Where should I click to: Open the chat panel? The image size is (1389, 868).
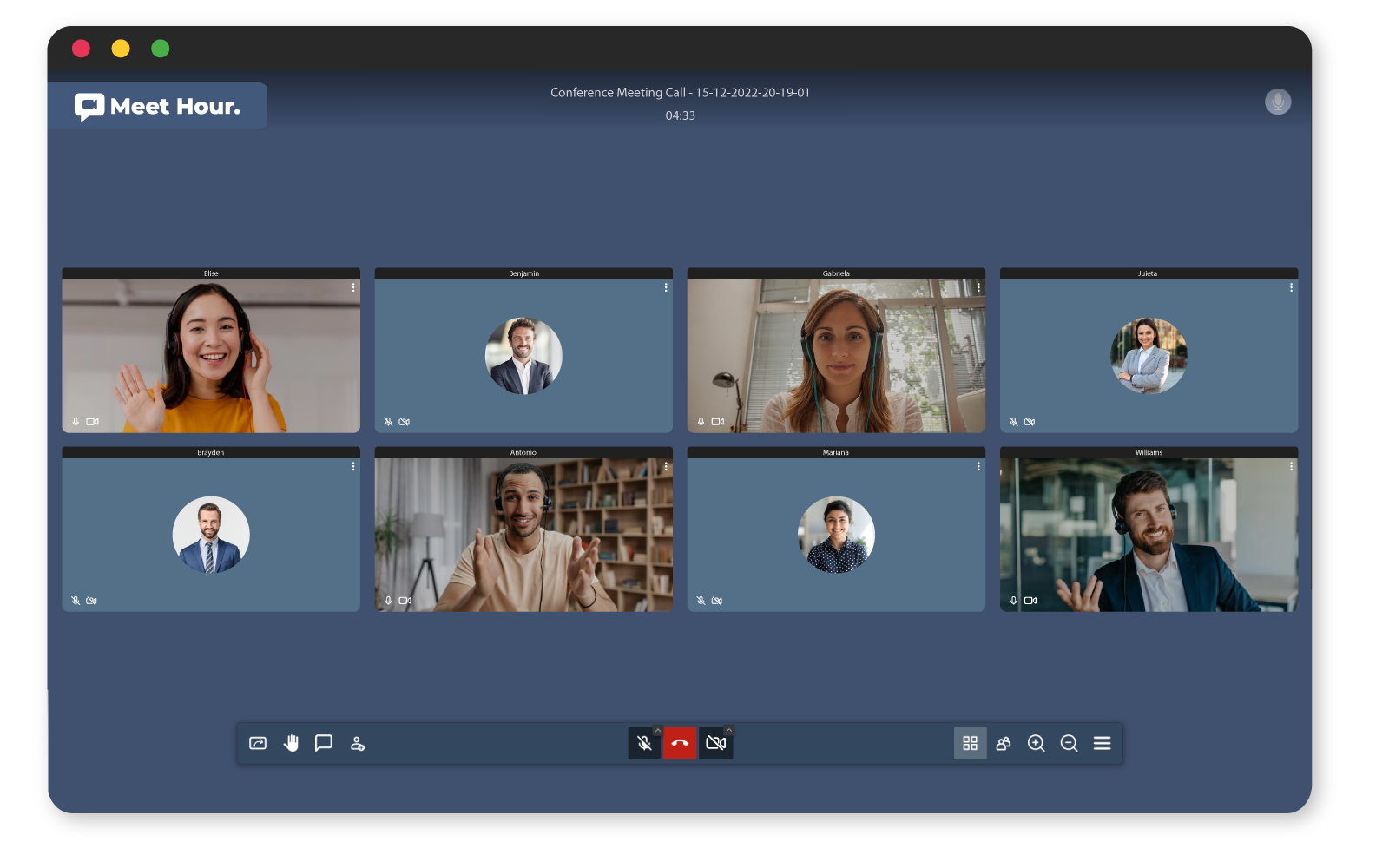click(324, 743)
